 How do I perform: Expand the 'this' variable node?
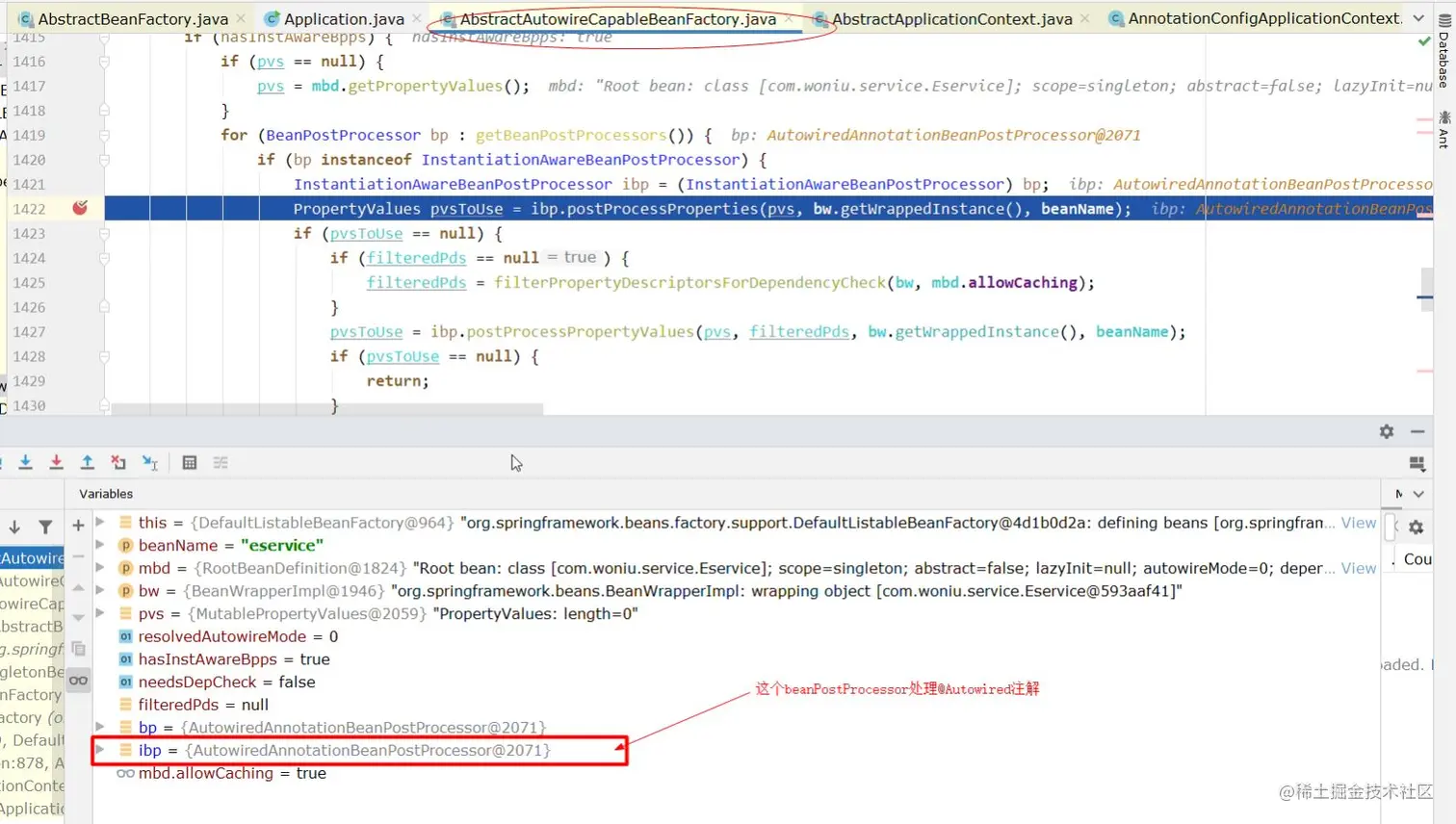click(100, 522)
